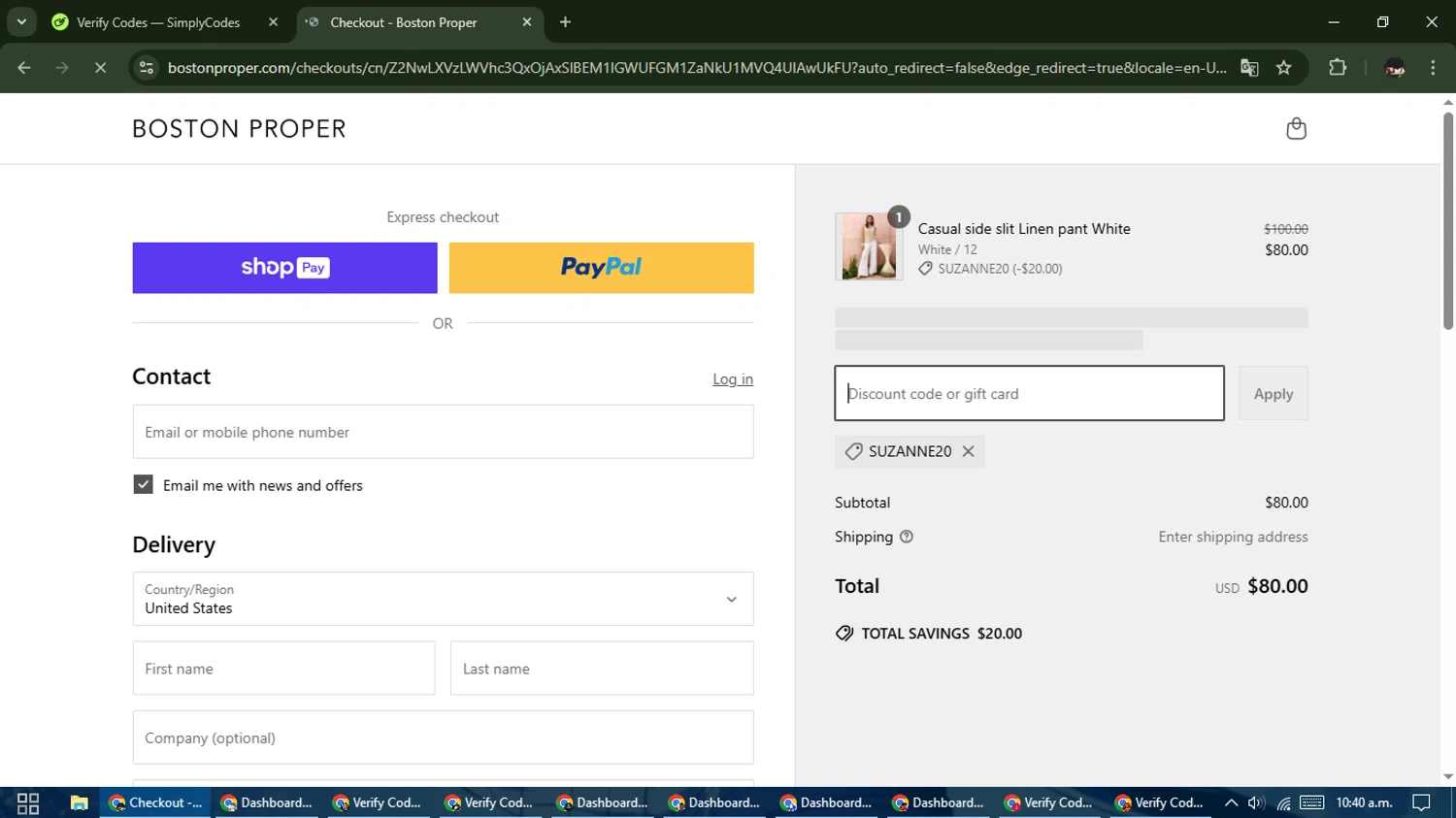1456x818 pixels.
Task: Open the tab search dropdown arrow
Action: pyautogui.click(x=21, y=21)
